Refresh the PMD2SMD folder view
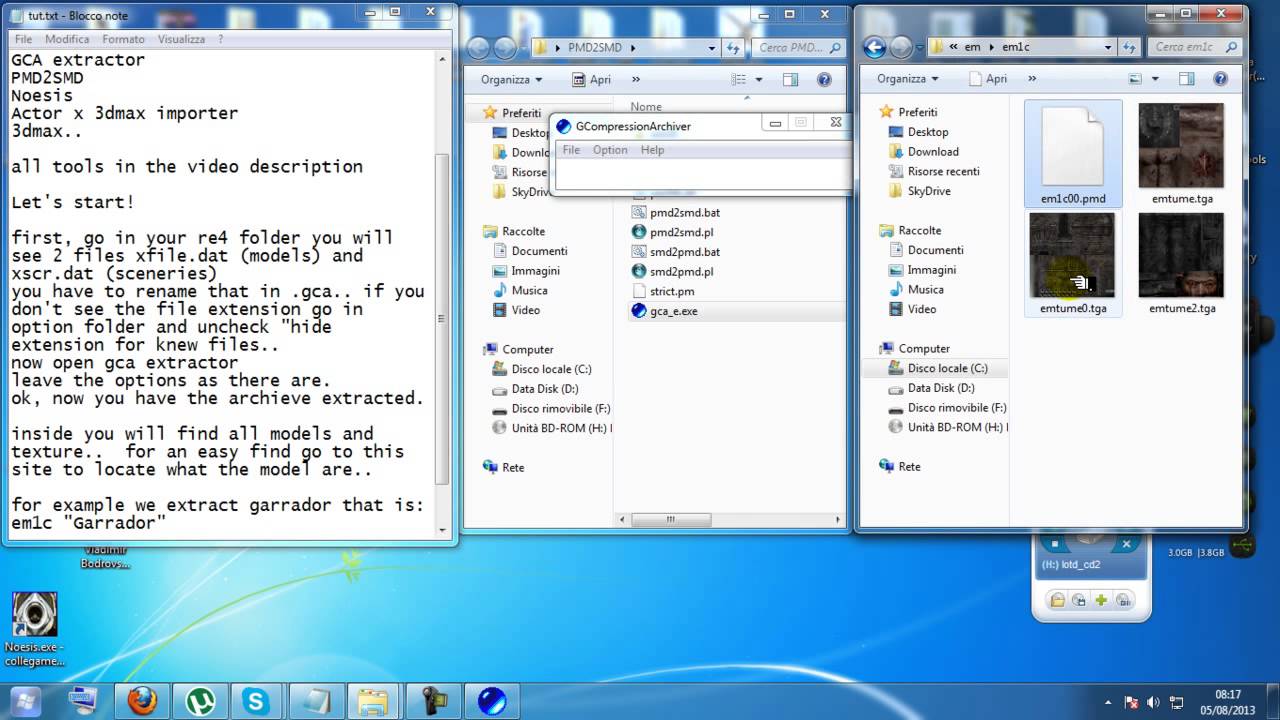The width and height of the screenshot is (1280, 720). (x=733, y=47)
